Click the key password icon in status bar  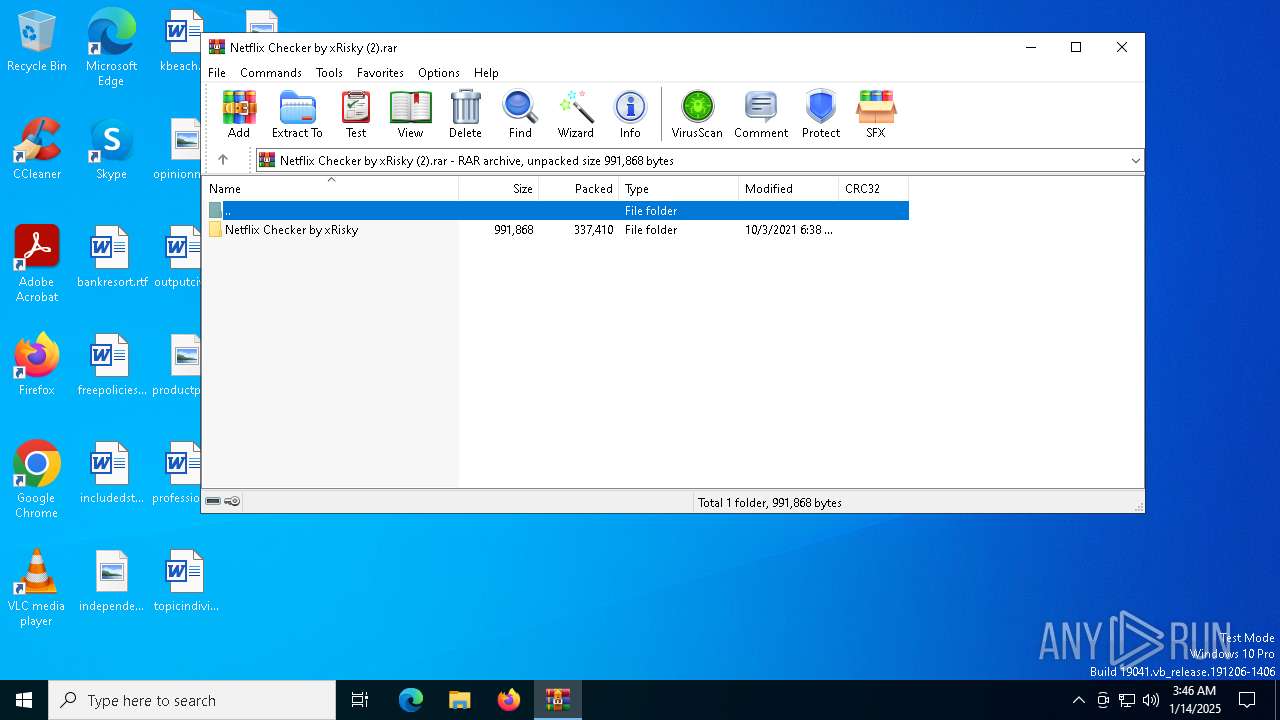[x=232, y=502]
